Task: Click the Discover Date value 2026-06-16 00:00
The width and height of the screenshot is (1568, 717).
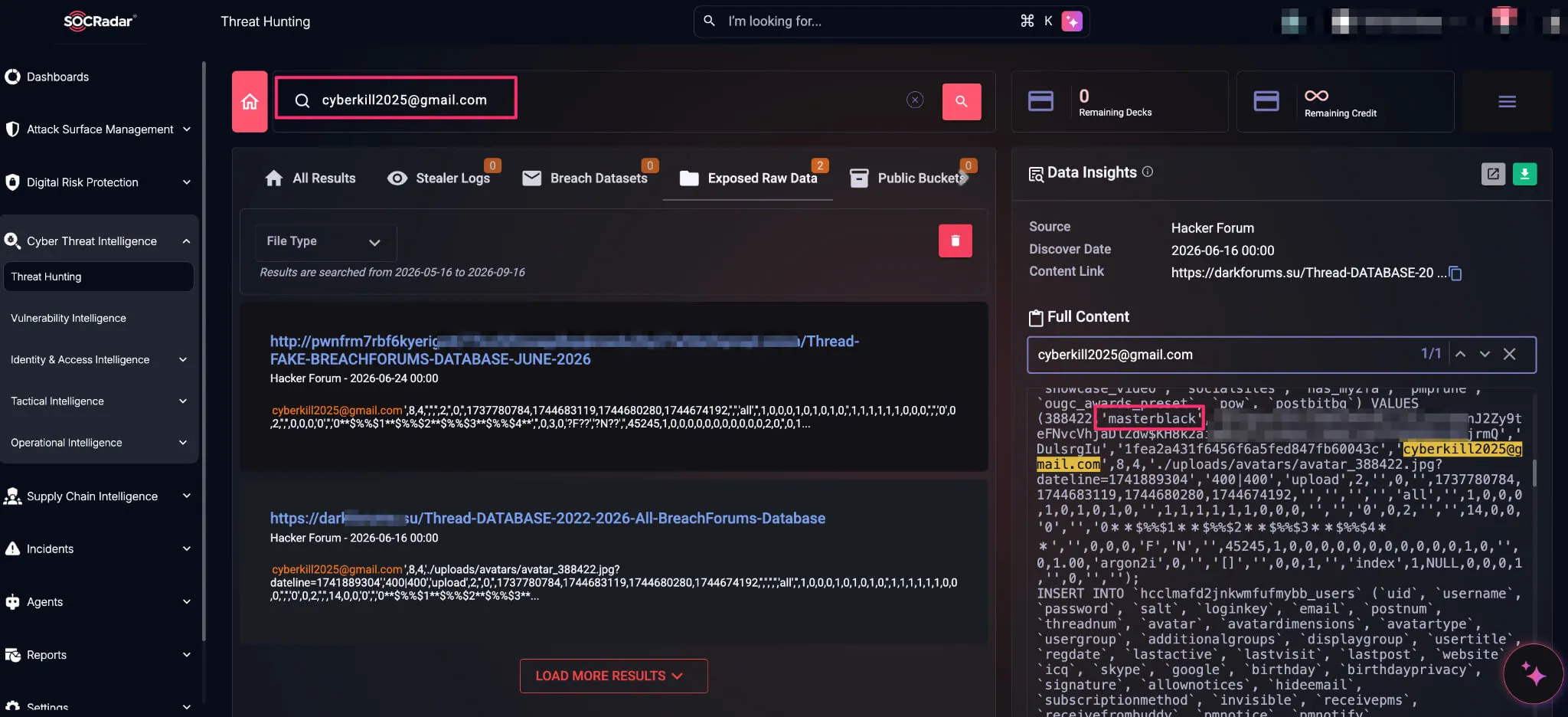Action: click(x=1223, y=250)
